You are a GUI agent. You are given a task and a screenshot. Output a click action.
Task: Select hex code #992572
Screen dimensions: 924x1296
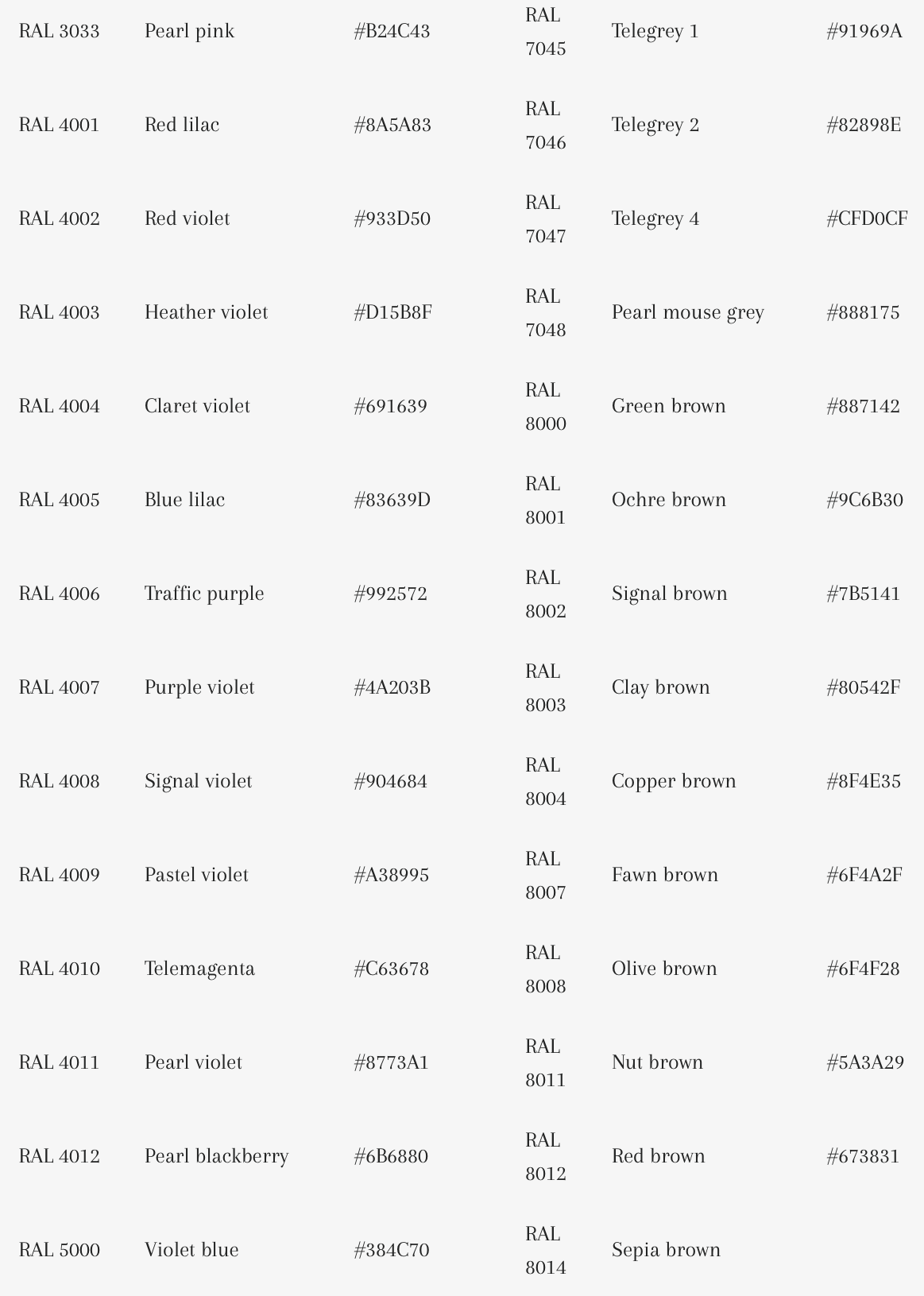[390, 594]
